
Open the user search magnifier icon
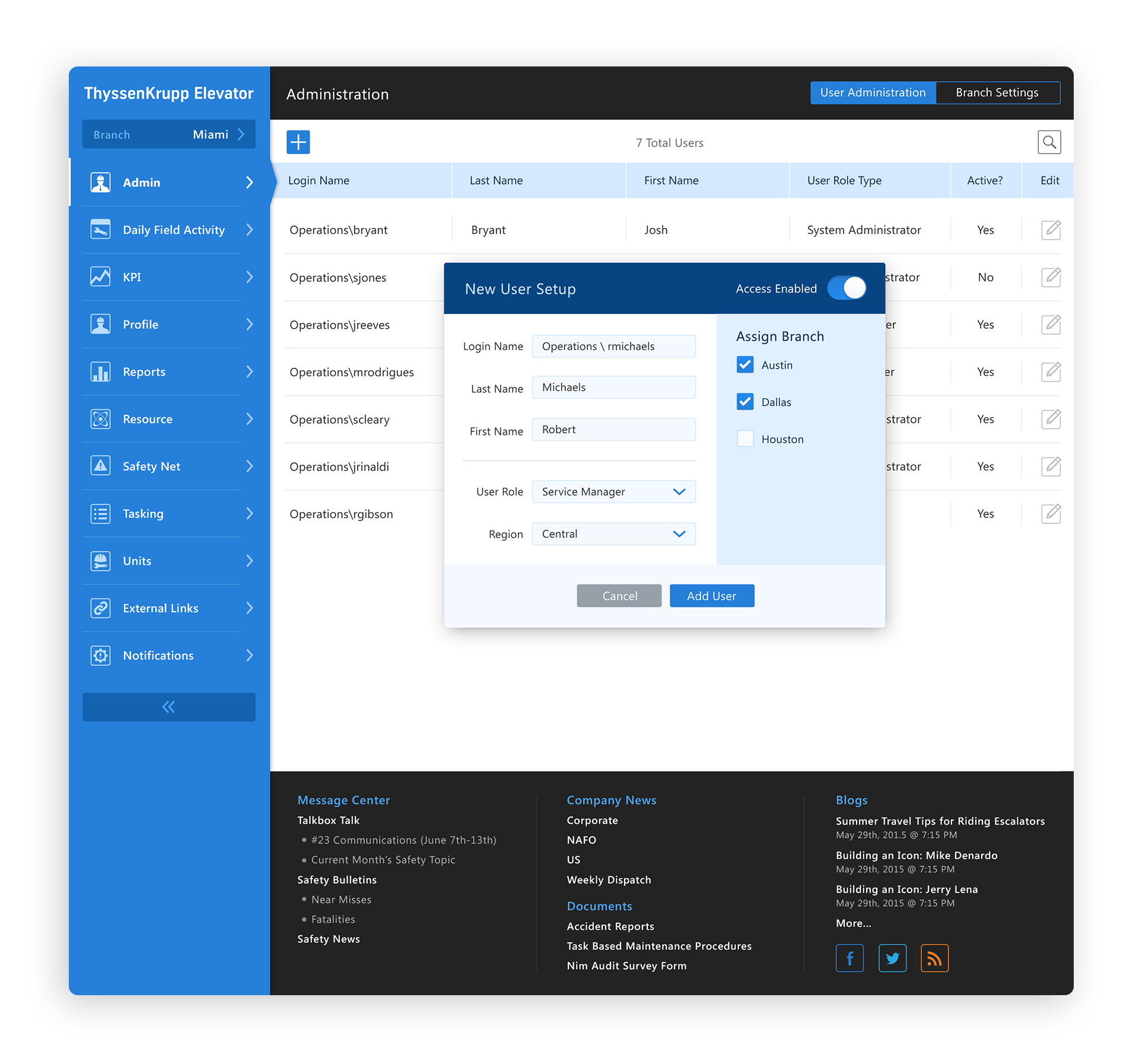click(1049, 142)
